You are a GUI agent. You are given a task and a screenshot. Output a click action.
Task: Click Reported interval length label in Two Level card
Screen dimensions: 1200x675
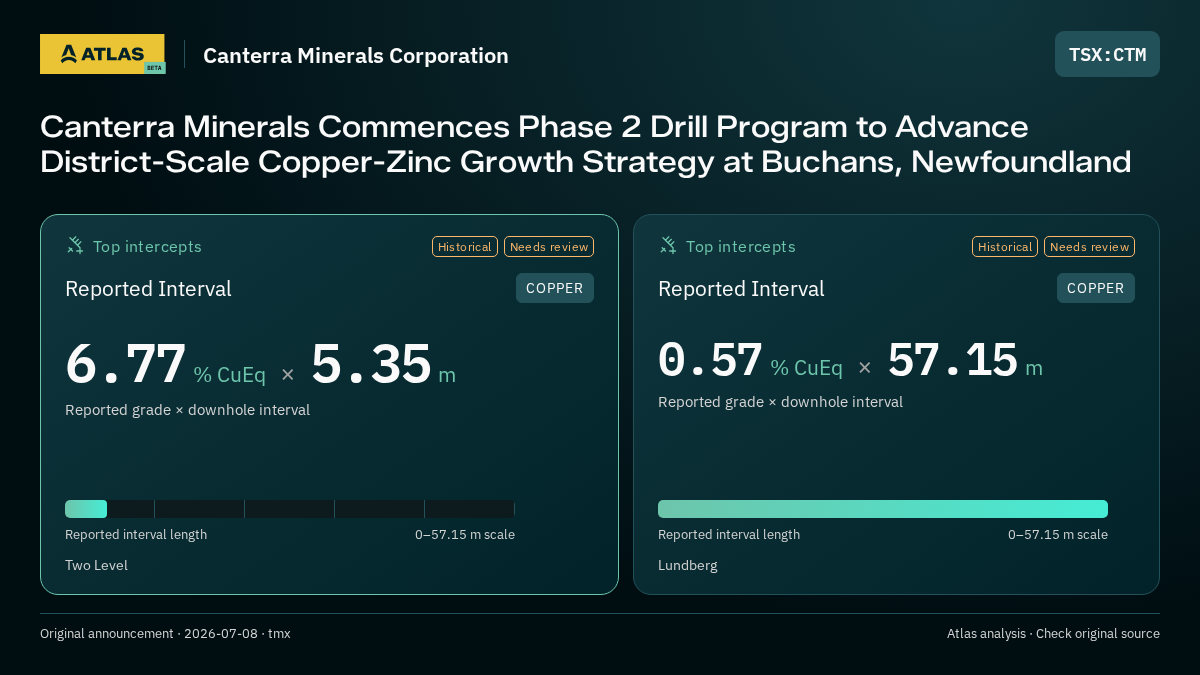pyautogui.click(x=136, y=534)
